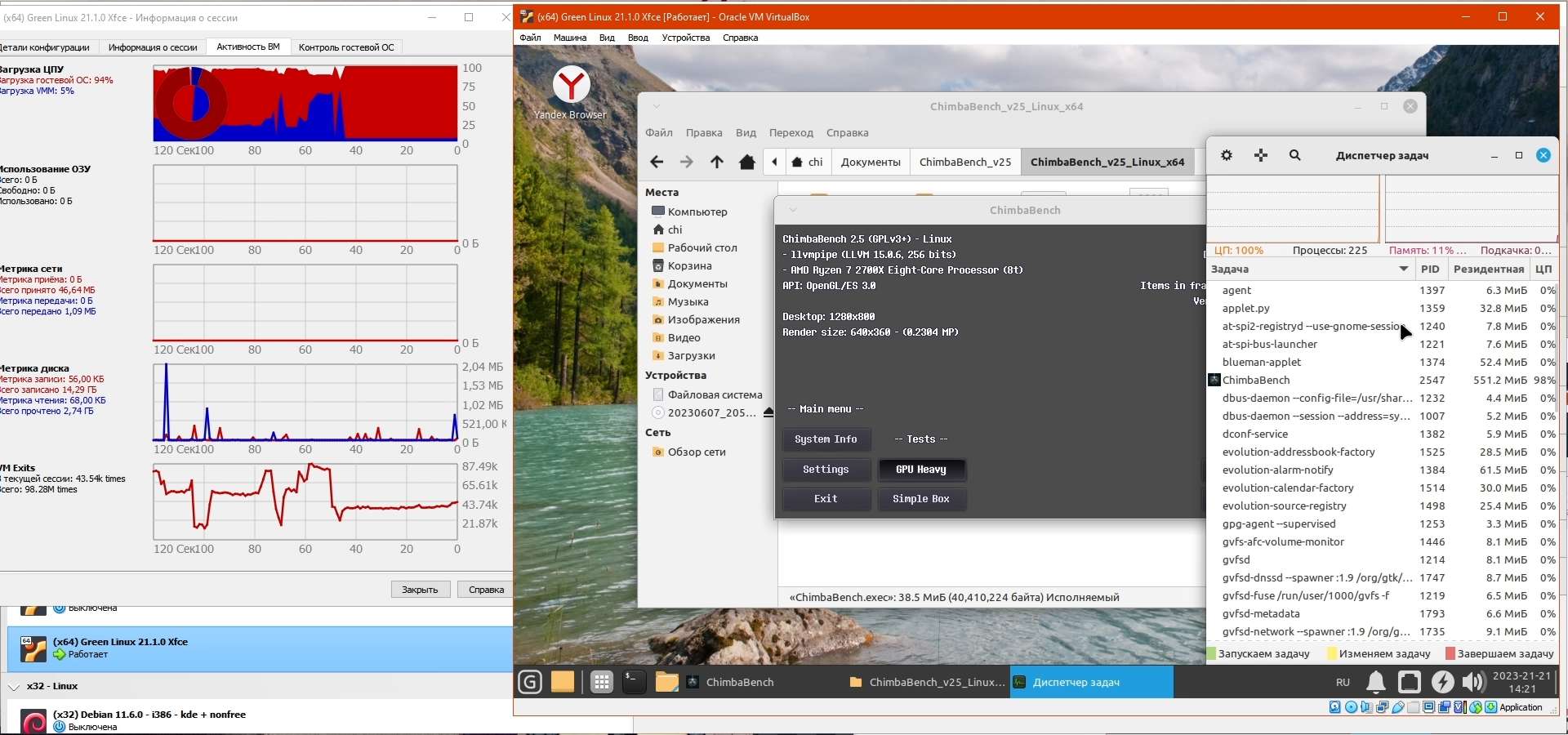Collapse the x32 - Linux VM group
1568x735 pixels.
(x=14, y=687)
